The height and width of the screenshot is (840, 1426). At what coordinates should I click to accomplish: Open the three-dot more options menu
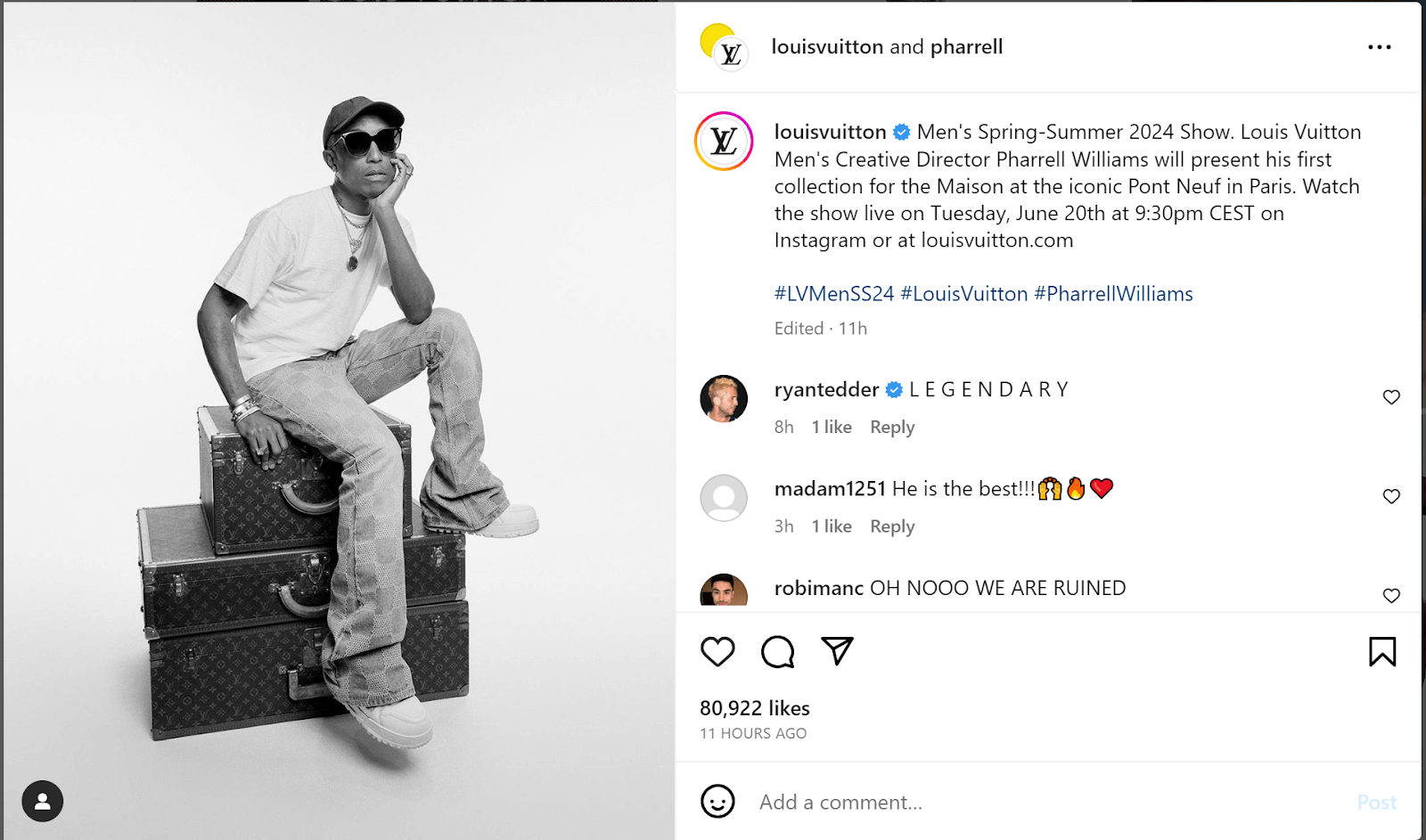[1379, 47]
